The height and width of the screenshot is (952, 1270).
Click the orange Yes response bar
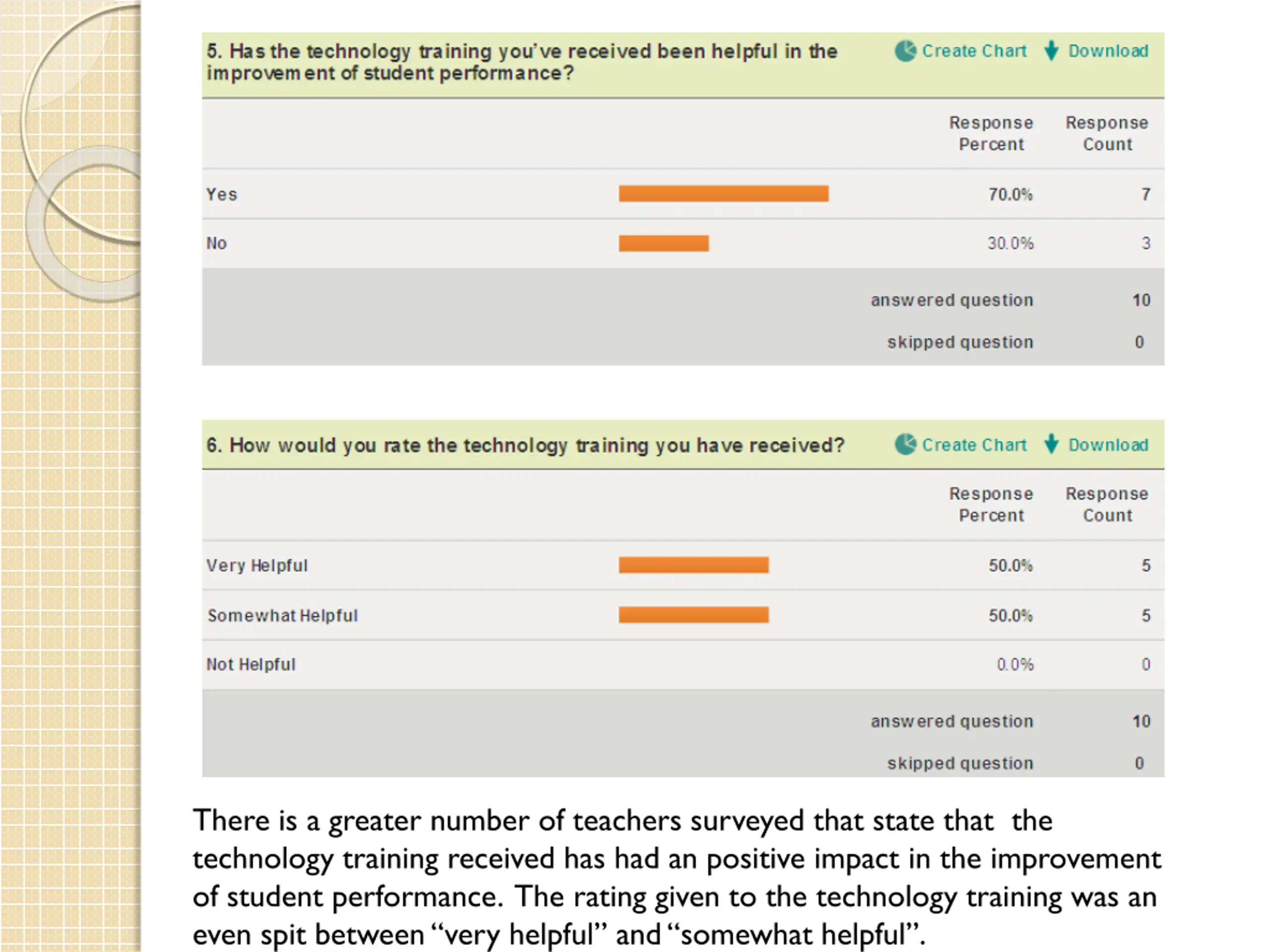coord(723,194)
